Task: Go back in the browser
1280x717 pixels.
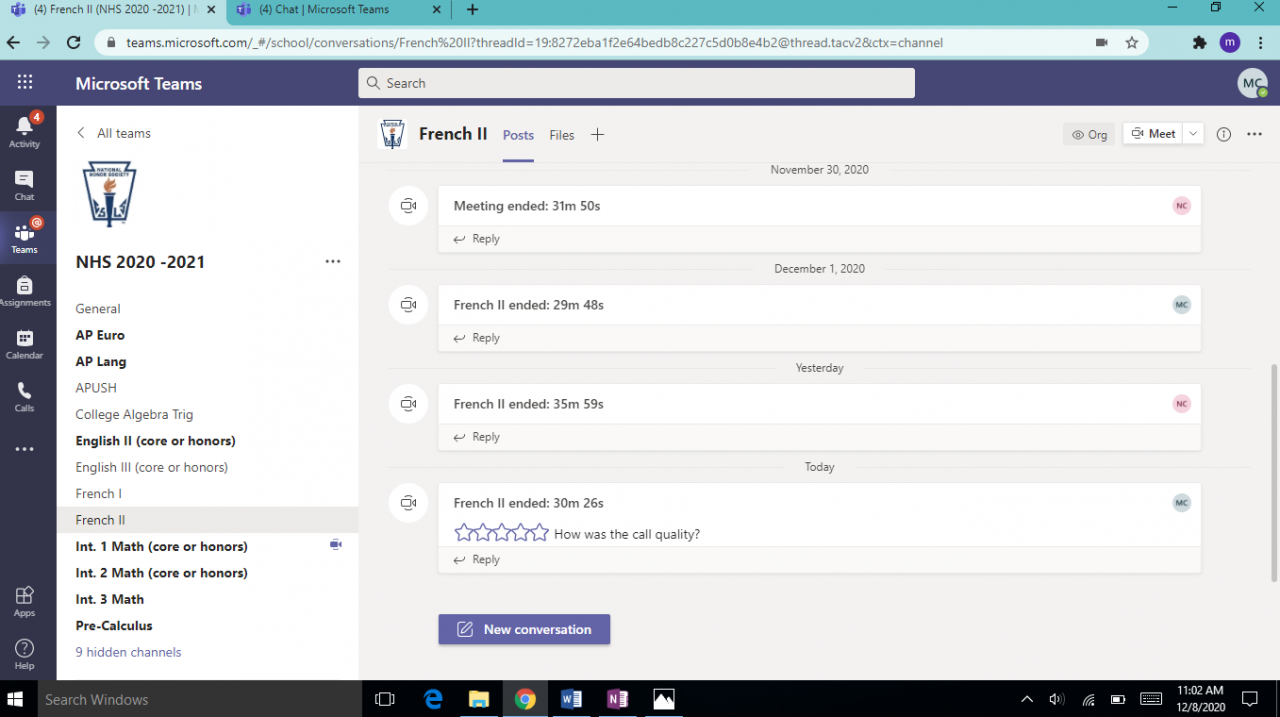Action: coord(13,43)
